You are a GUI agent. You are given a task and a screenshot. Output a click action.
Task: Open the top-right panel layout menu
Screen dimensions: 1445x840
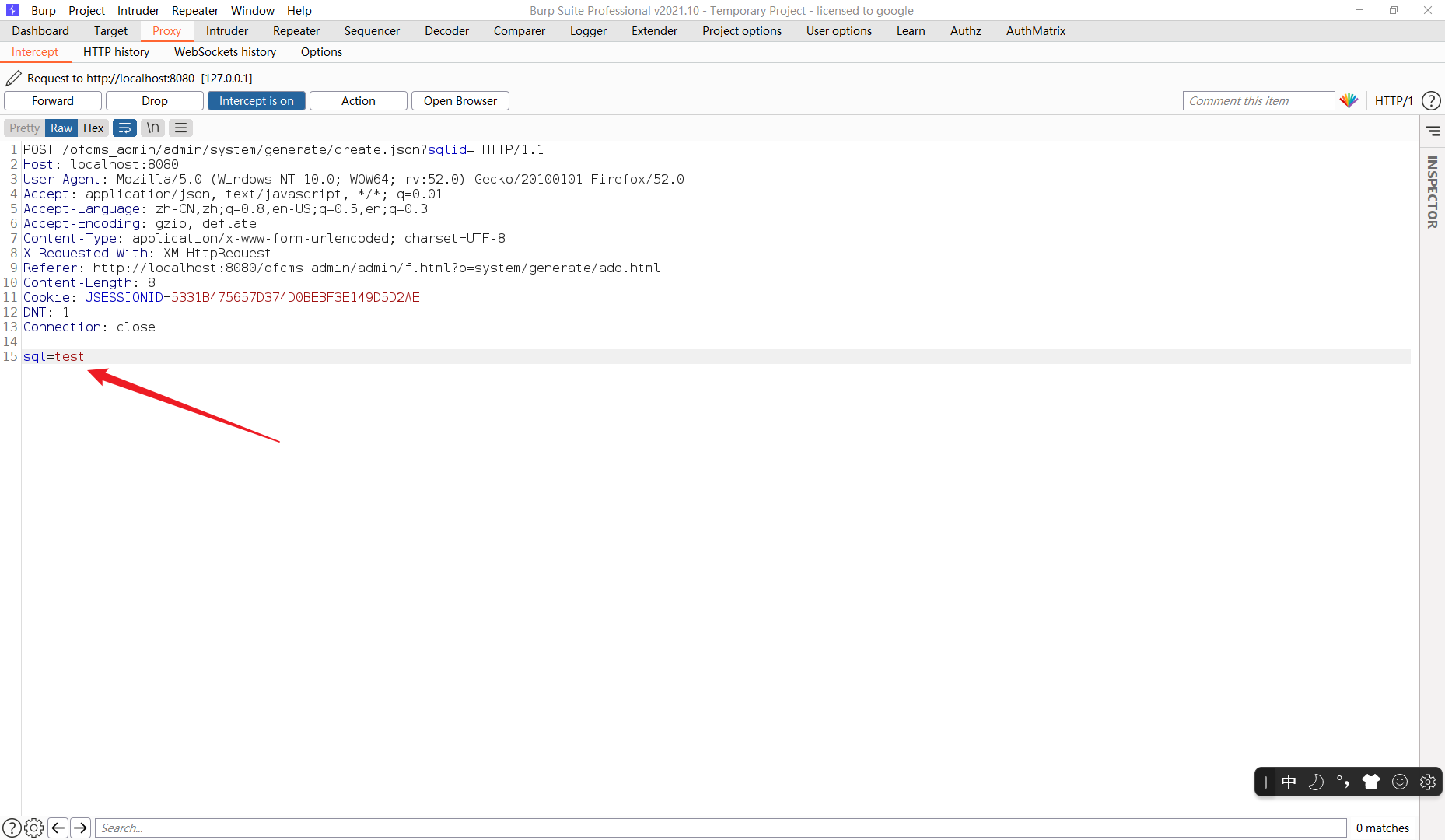[1433, 131]
